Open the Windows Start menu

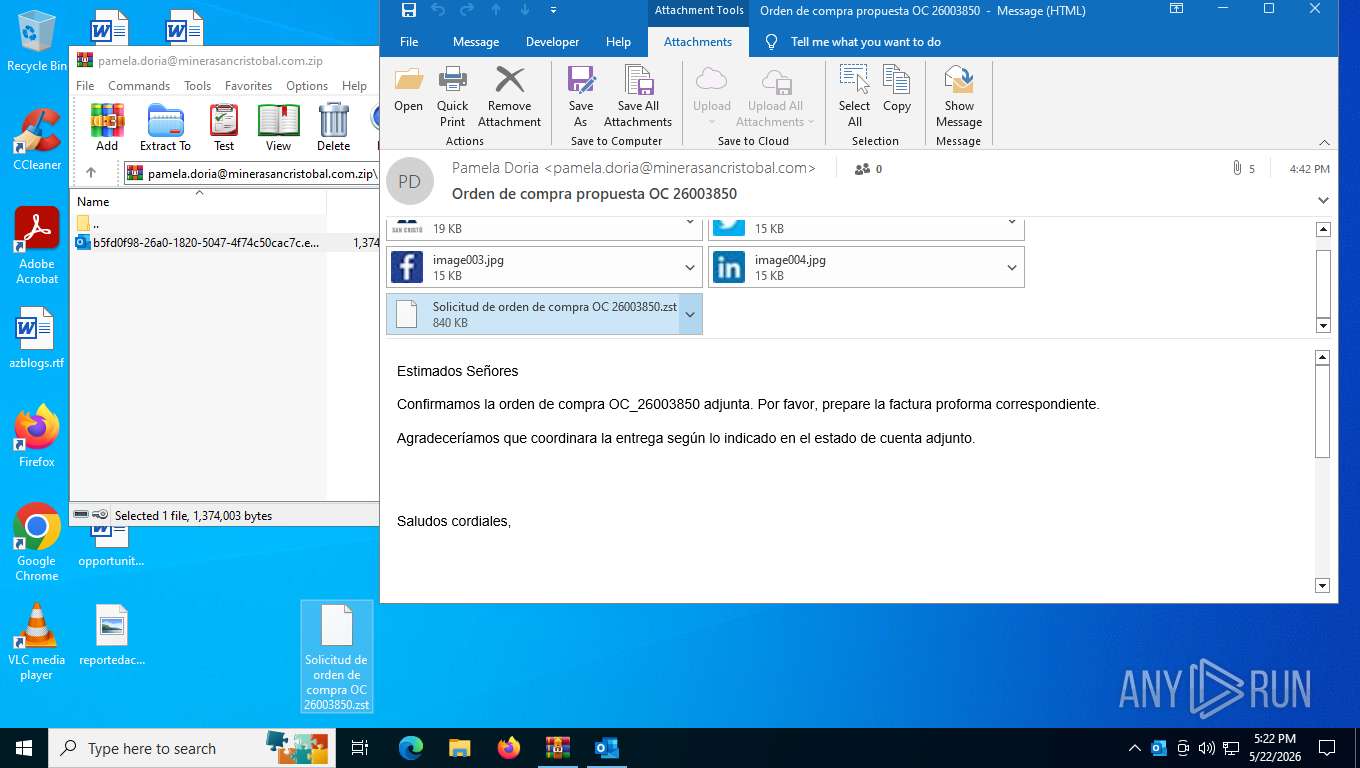24,748
